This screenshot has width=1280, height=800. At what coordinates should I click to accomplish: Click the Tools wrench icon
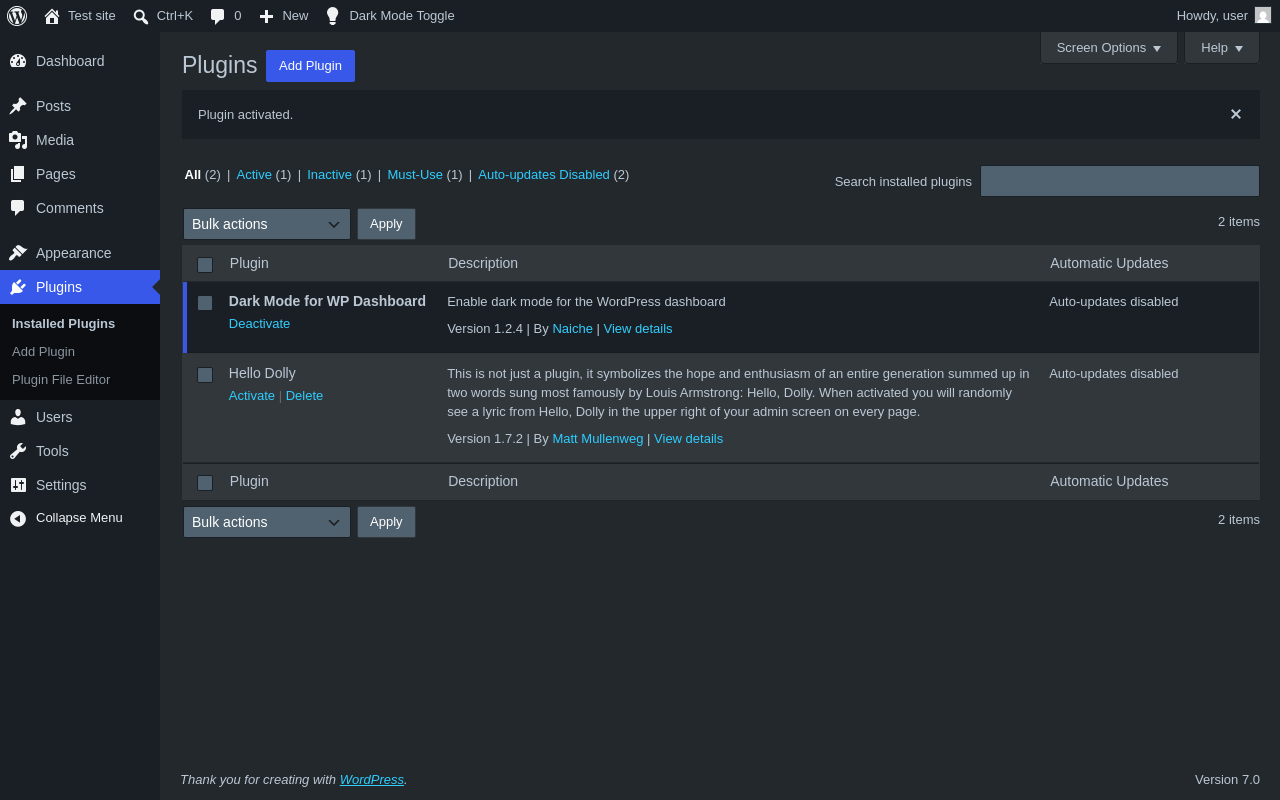coord(18,451)
